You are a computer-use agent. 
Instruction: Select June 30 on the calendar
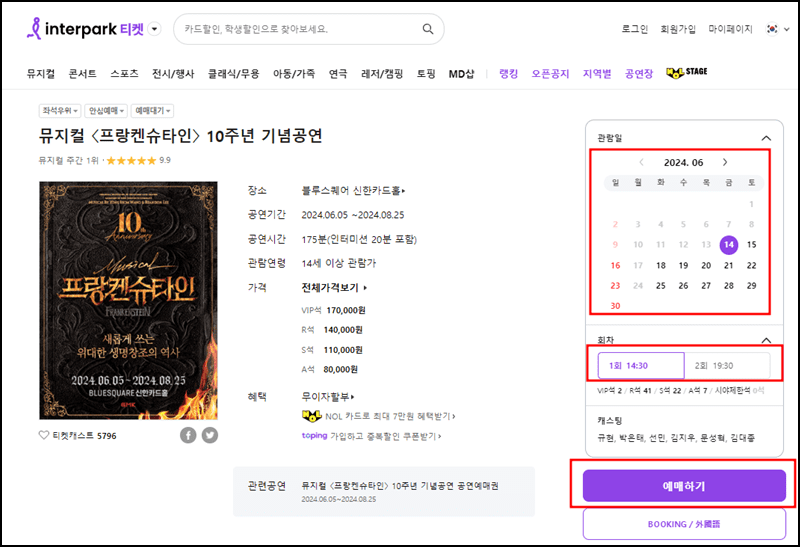(x=615, y=306)
